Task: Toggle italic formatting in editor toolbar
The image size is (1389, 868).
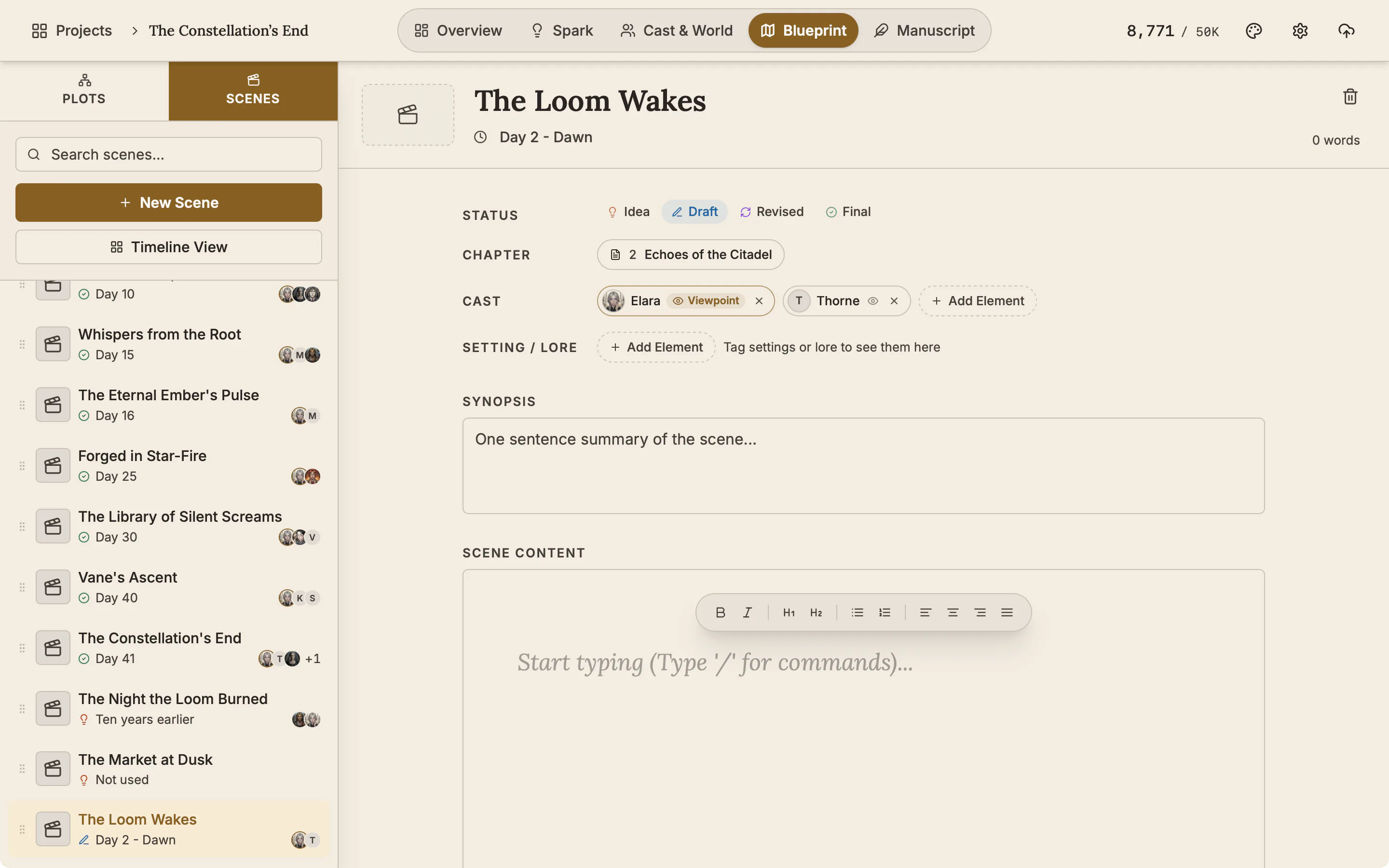Action: pos(747,612)
